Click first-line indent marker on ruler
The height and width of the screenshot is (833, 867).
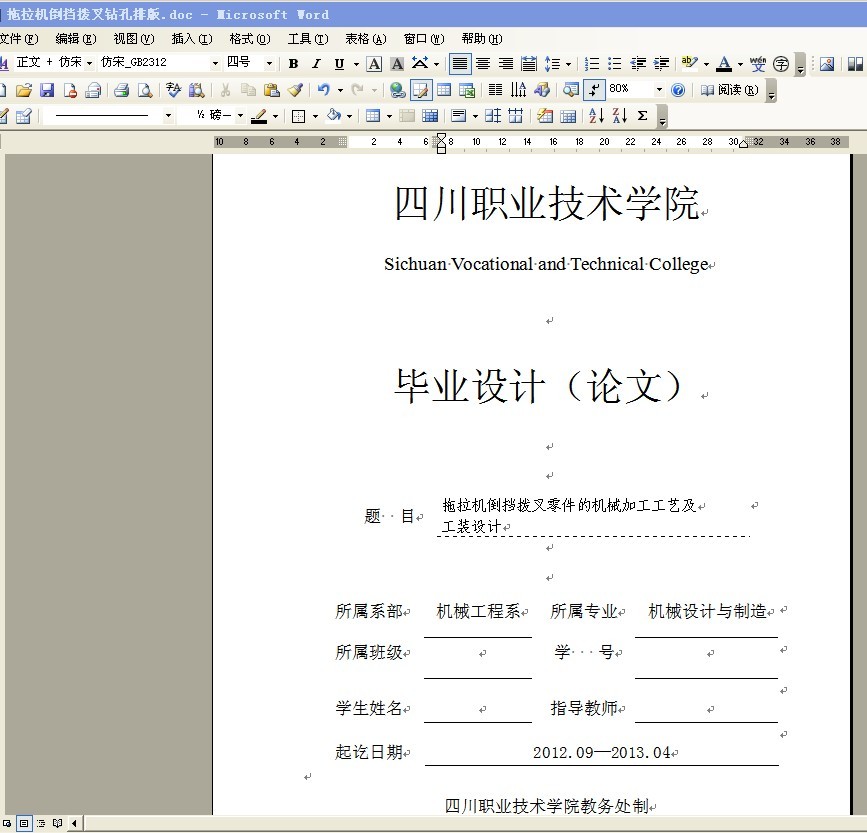(x=441, y=137)
